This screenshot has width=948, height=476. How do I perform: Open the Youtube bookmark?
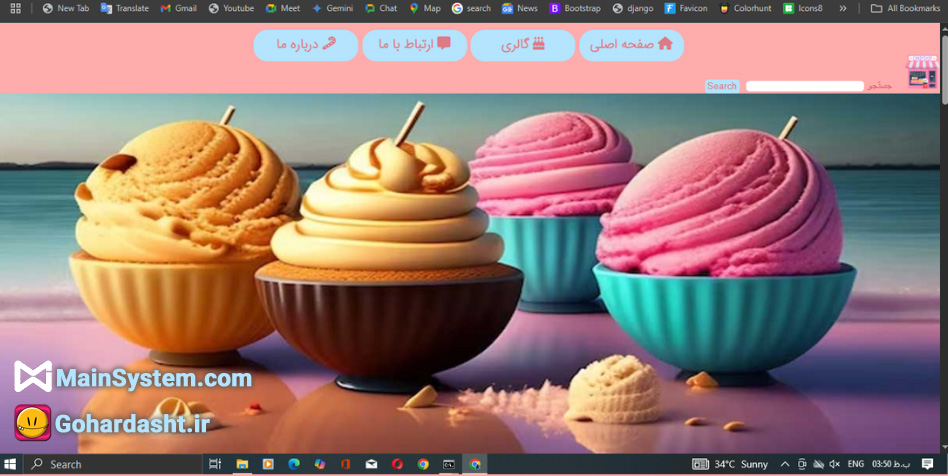(x=232, y=8)
